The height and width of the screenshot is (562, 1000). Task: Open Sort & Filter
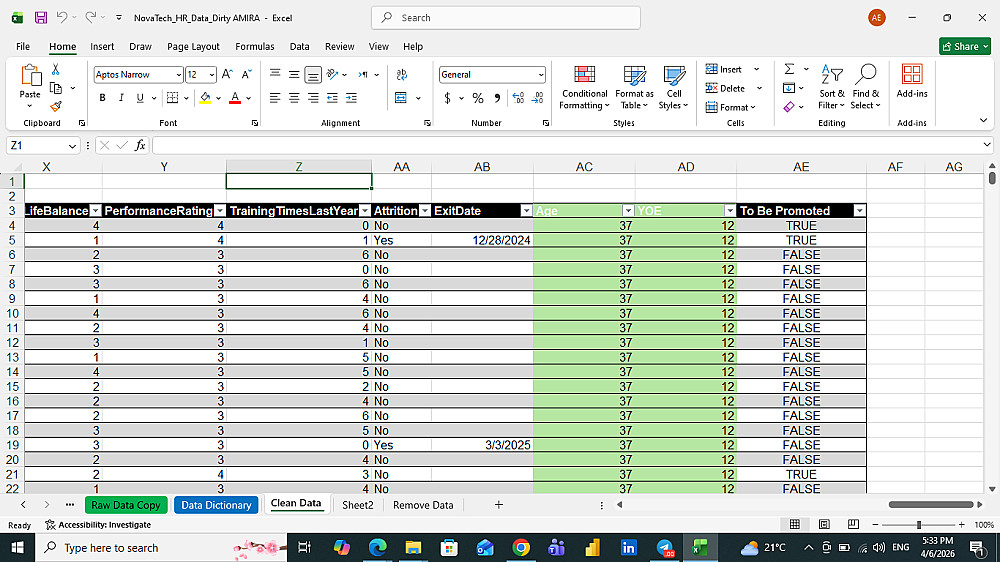832,87
